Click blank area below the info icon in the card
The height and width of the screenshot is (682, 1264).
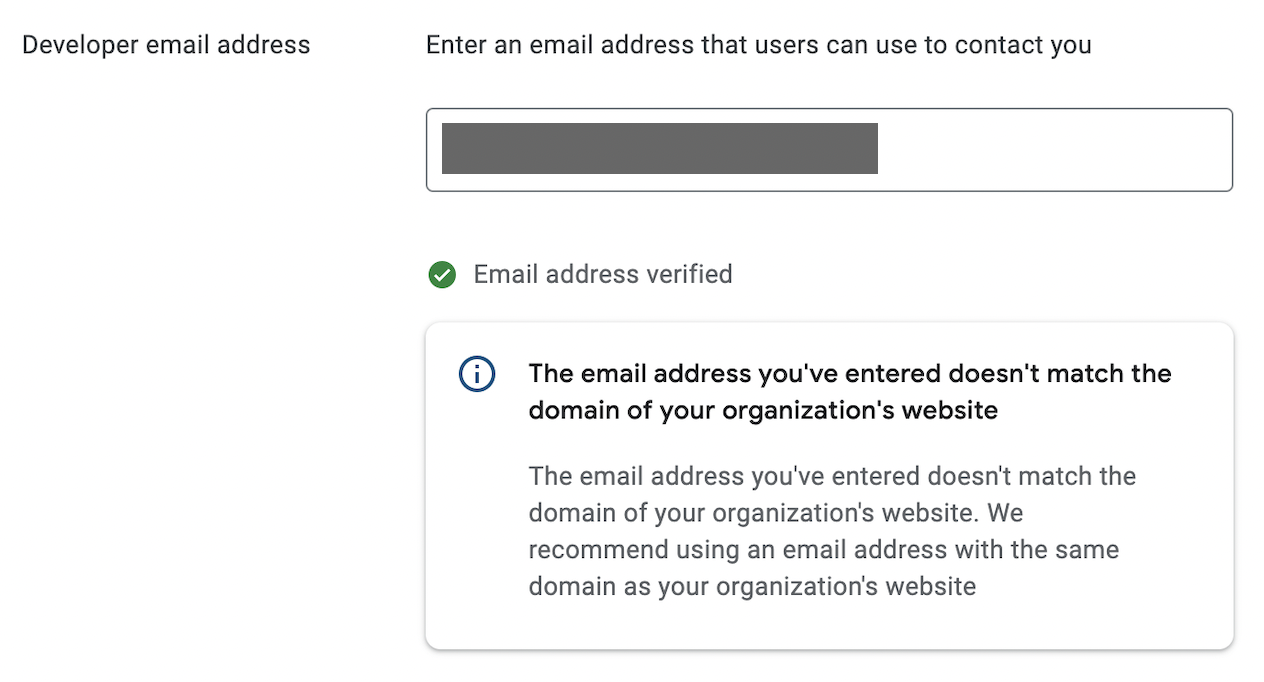click(x=477, y=520)
